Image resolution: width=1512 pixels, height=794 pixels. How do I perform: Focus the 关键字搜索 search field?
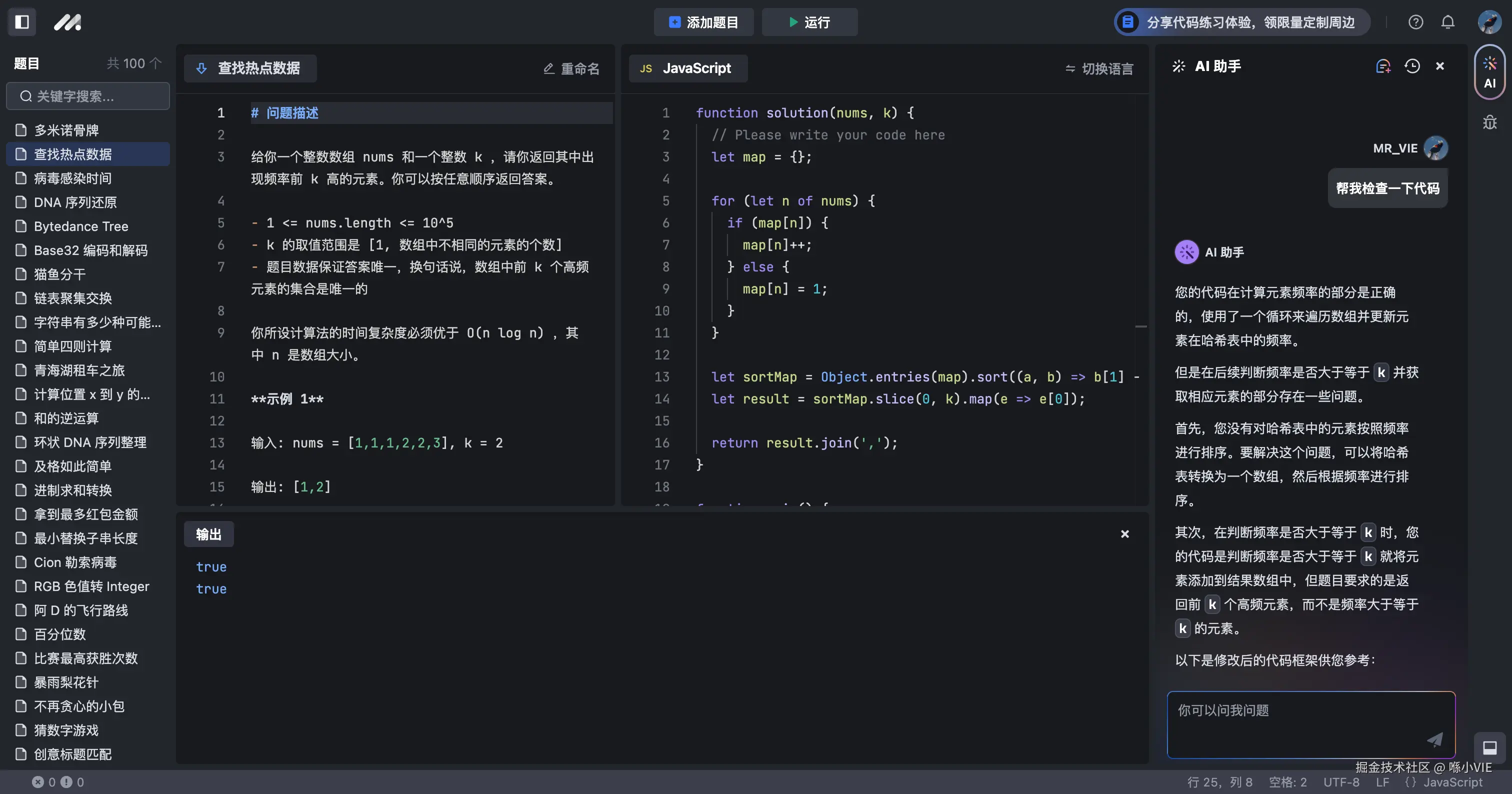[x=88, y=96]
